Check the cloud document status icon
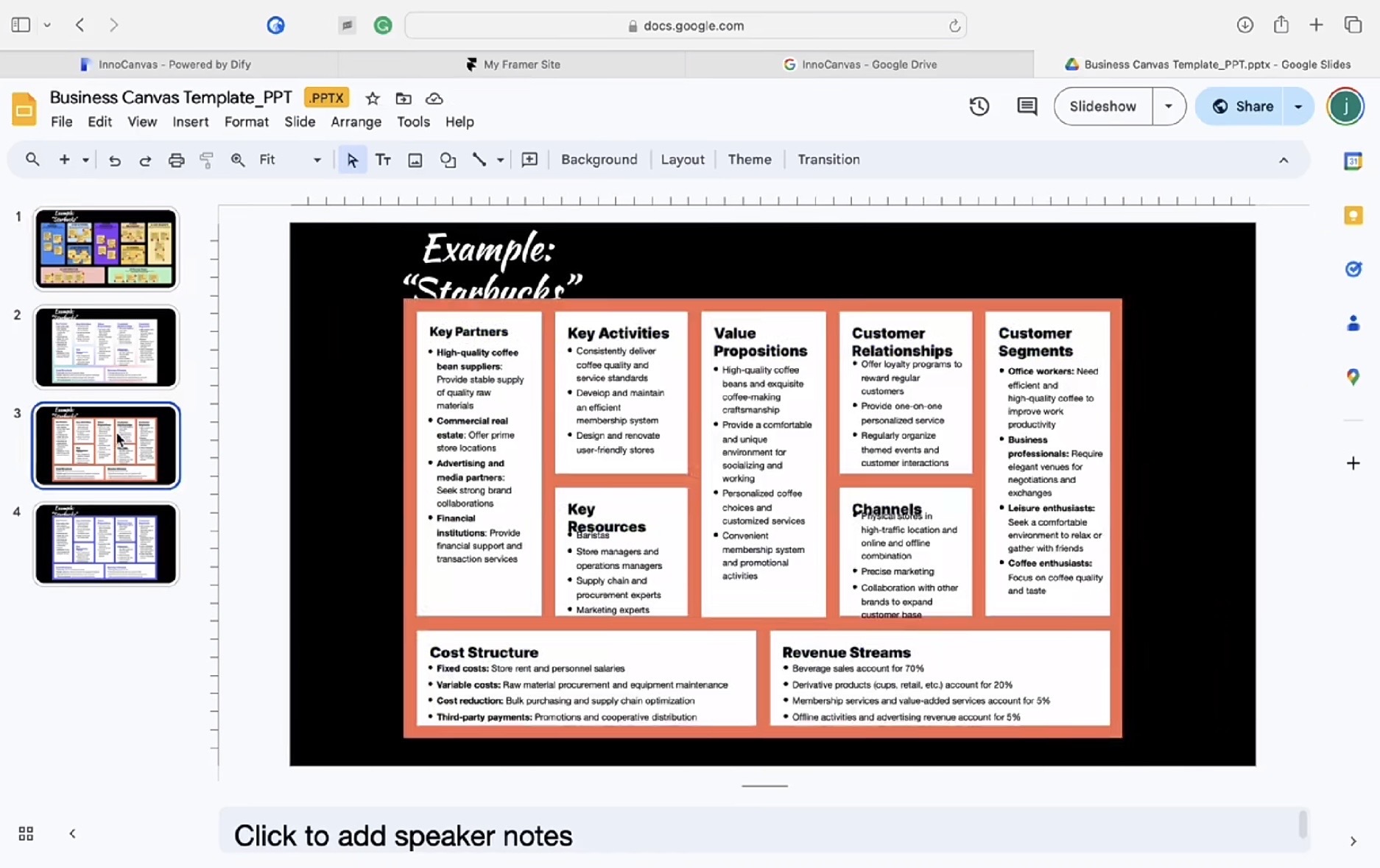The width and height of the screenshot is (1380, 868). (434, 98)
